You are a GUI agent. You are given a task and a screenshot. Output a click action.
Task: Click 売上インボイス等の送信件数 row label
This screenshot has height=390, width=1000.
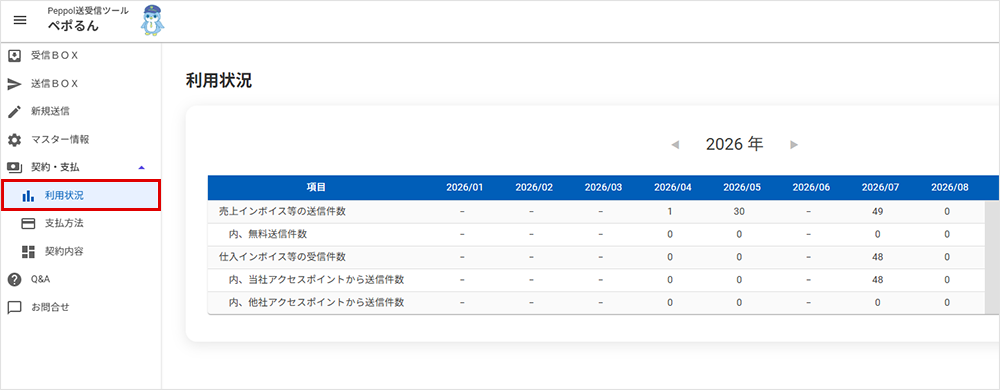(283, 212)
